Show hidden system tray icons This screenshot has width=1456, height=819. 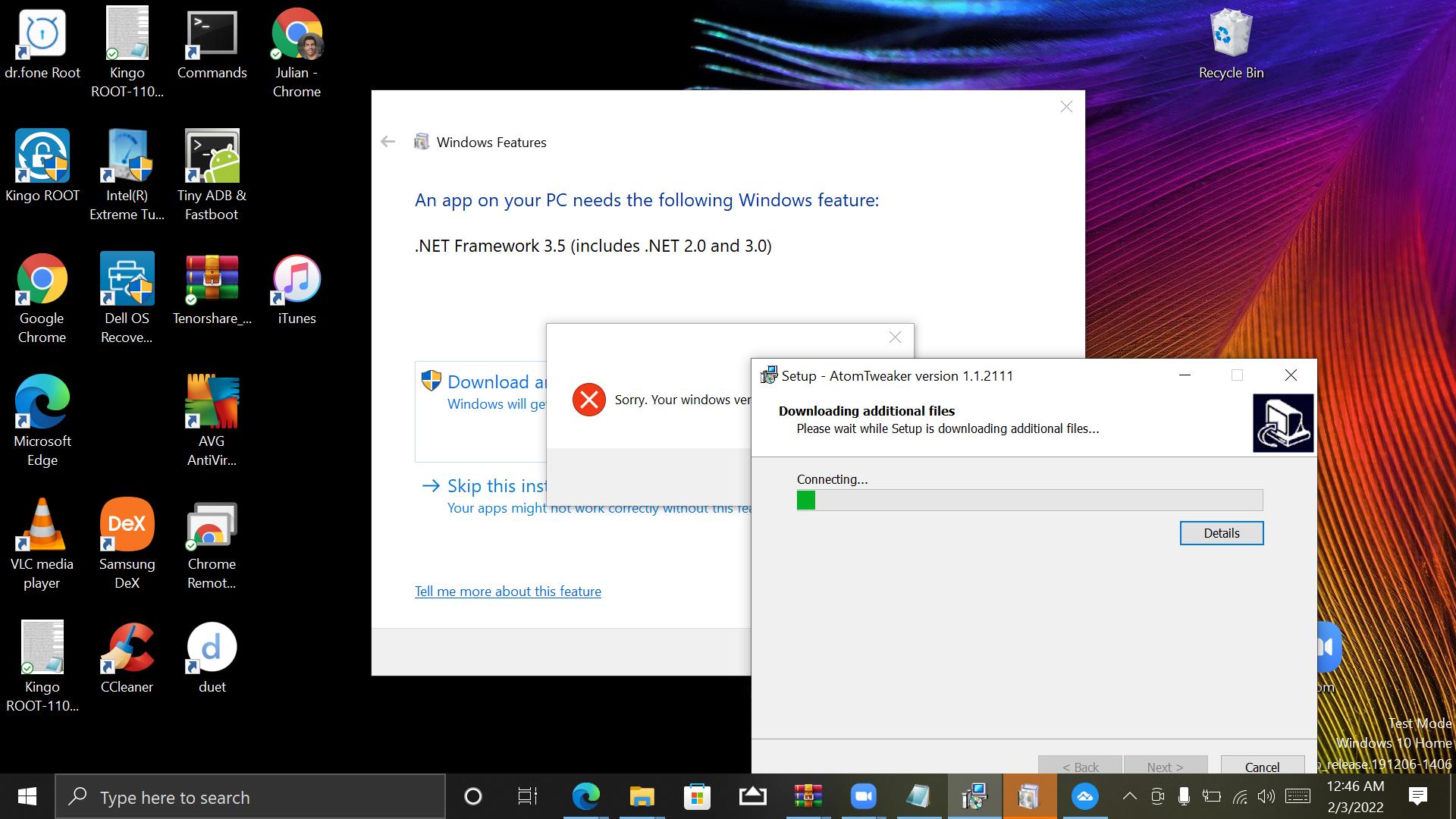click(1129, 796)
